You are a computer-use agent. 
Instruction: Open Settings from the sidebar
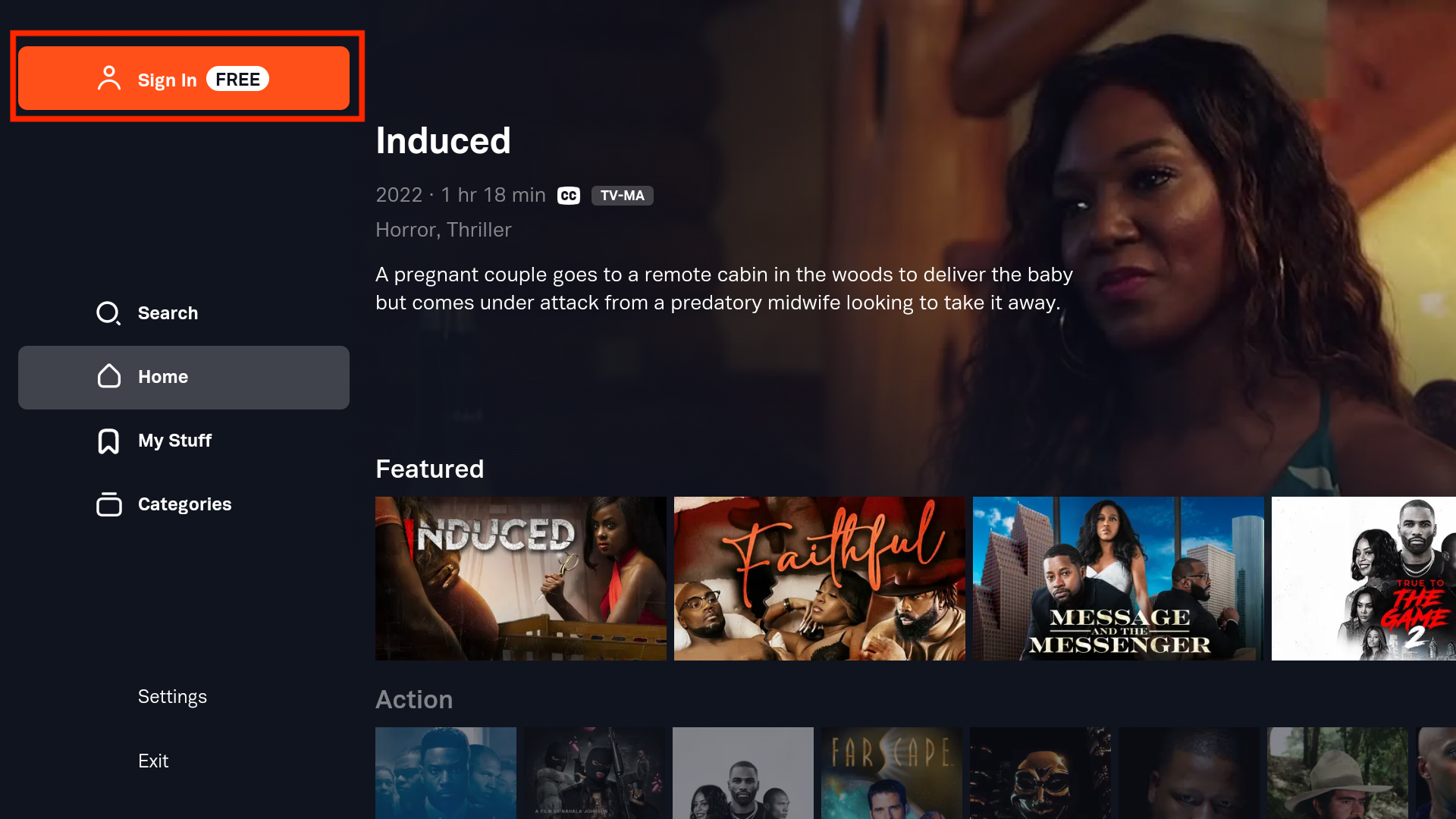(172, 696)
